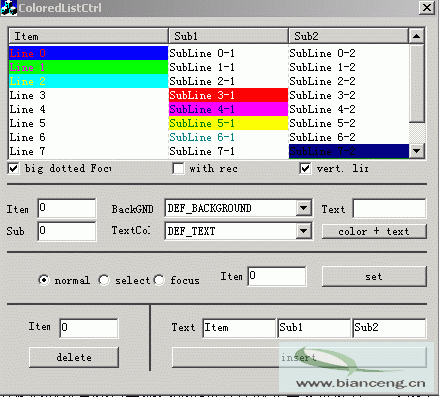
Task: Click the 'SubLine 0-1' cell
Action: [228, 53]
